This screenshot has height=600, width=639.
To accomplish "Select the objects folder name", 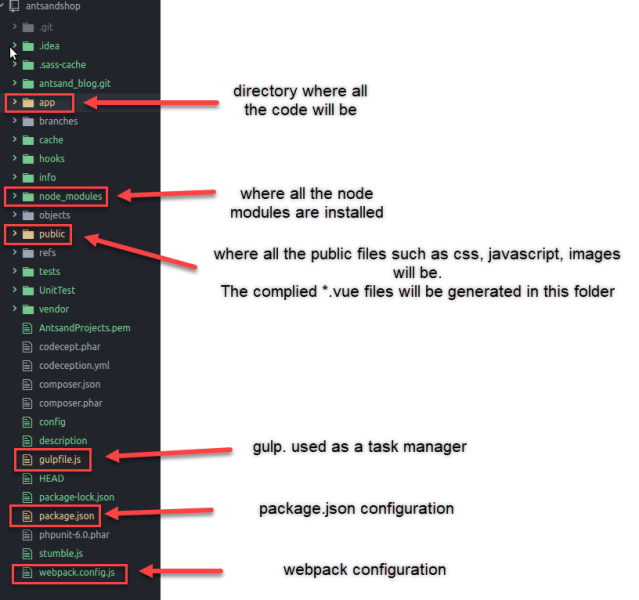I will [55, 215].
